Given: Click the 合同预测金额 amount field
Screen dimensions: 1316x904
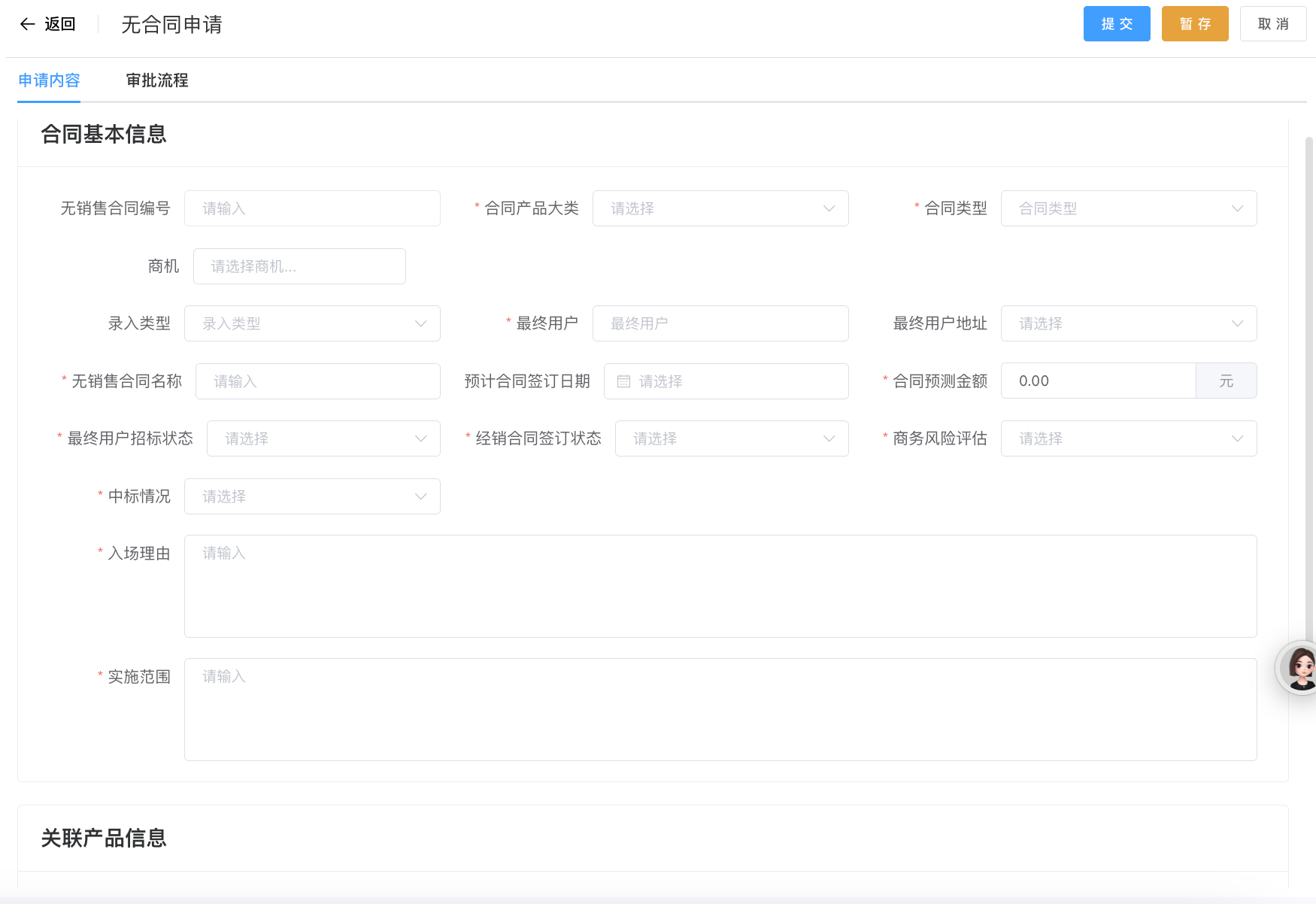Looking at the screenshot, I should tap(1098, 381).
